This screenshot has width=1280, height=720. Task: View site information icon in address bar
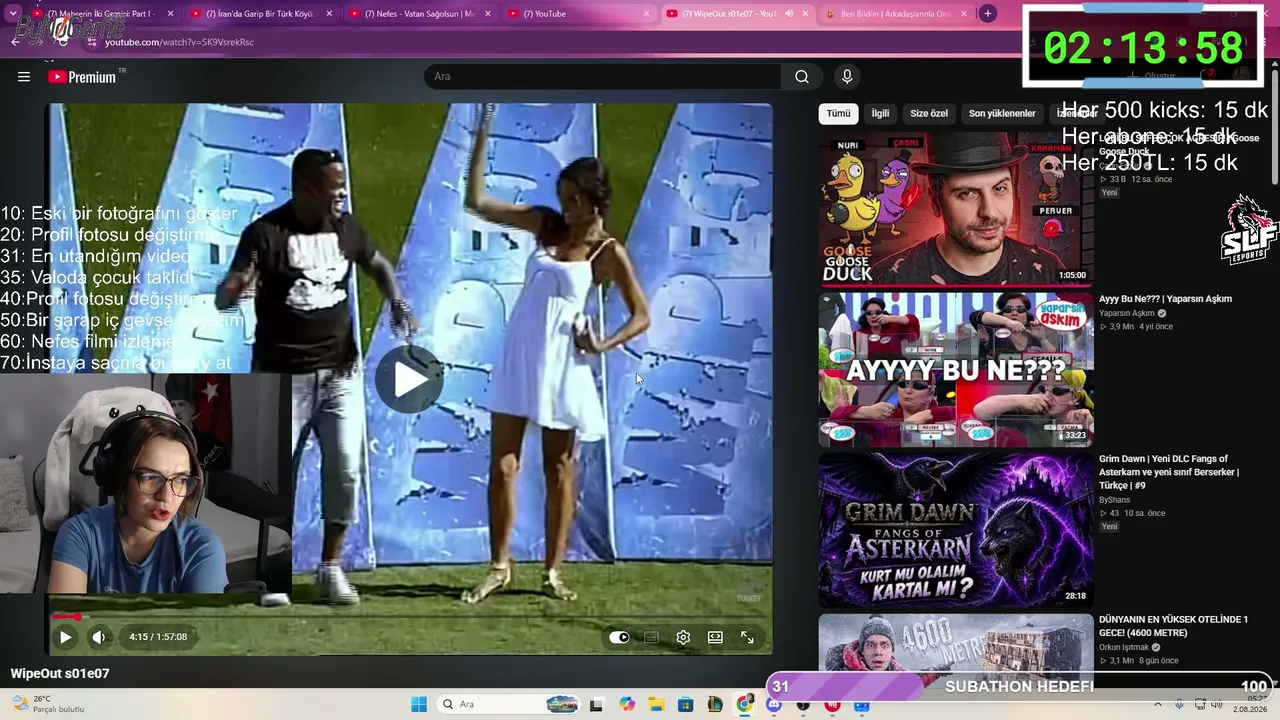[x=92, y=42]
